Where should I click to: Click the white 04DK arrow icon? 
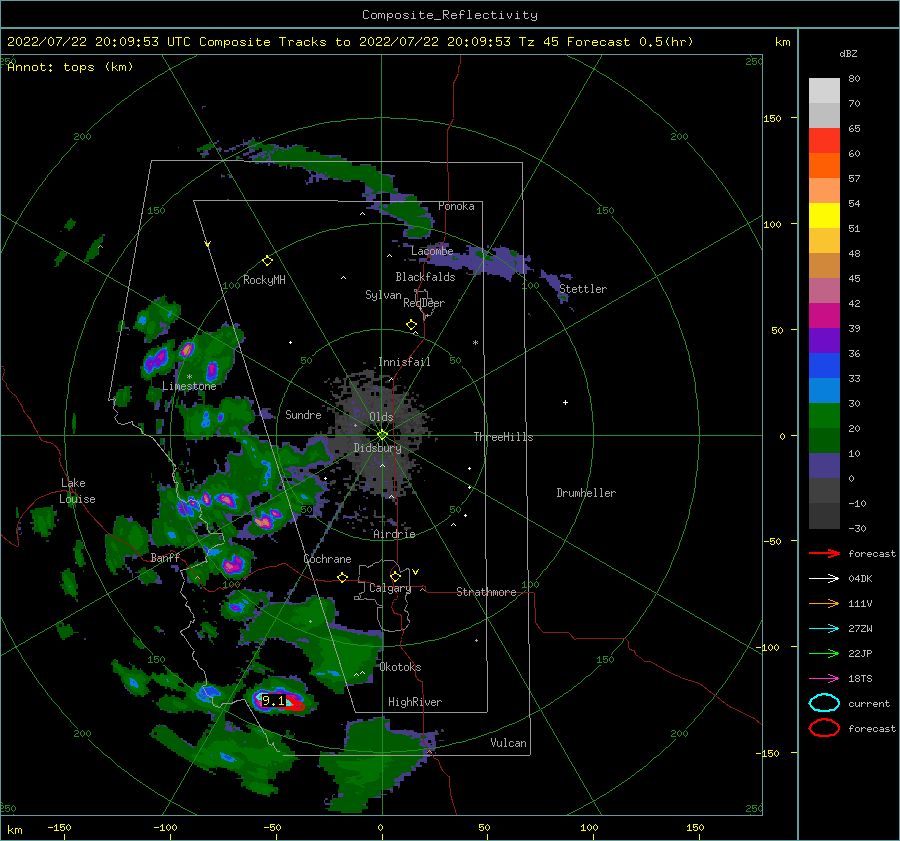[824, 579]
